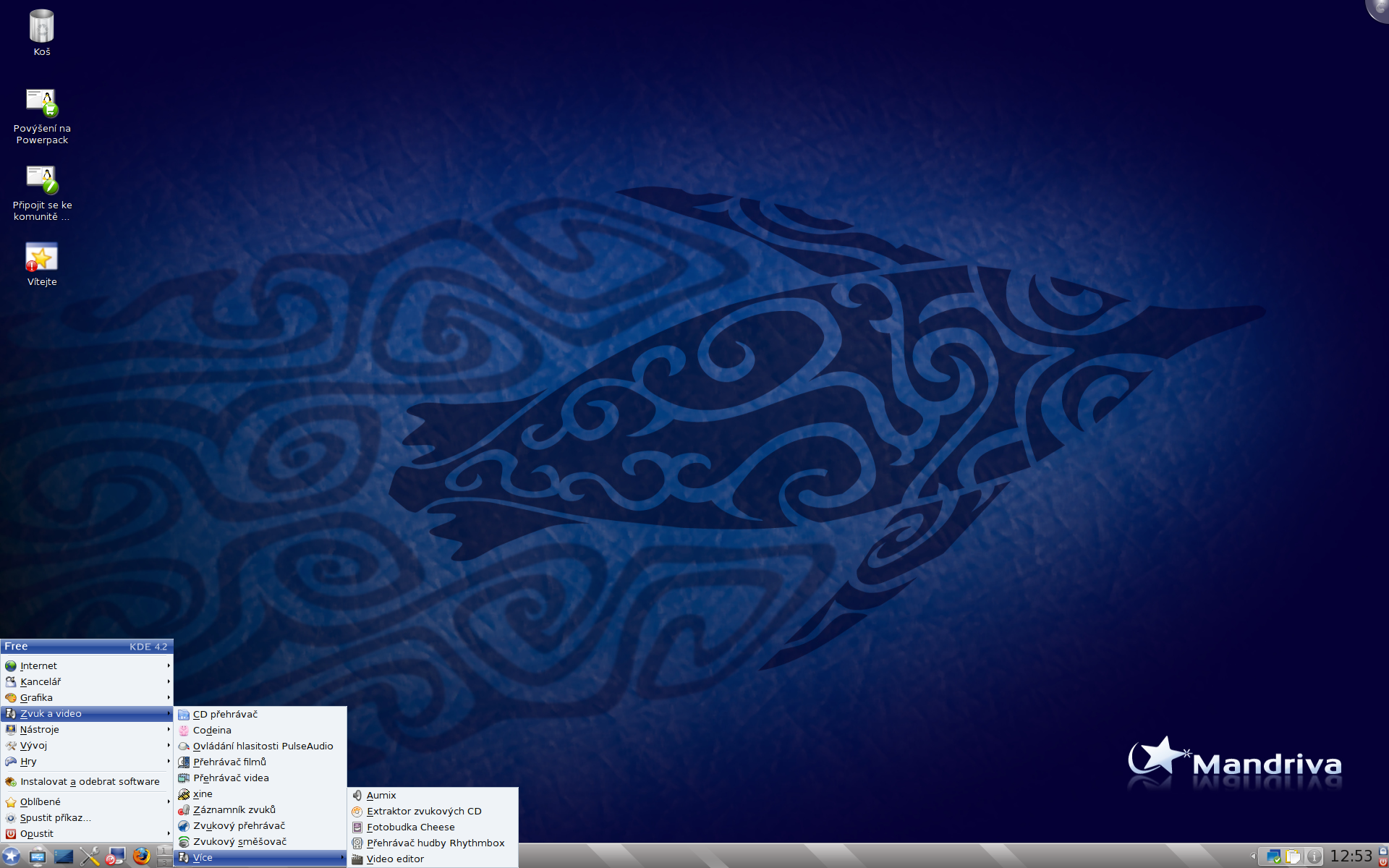
Task: Launch Firefox from the panel
Action: click(x=142, y=856)
